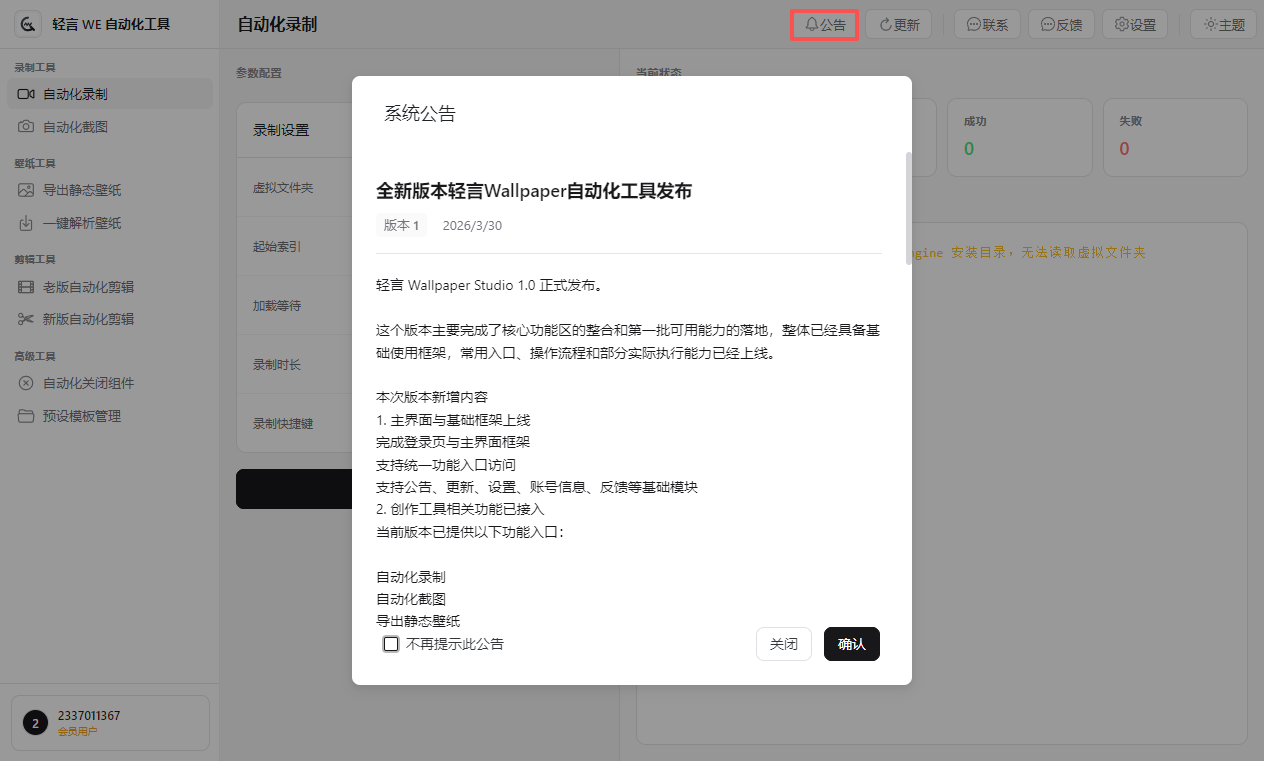This screenshot has width=1264, height=761.
Task: Dismiss the dialog using 关闭 button
Action: click(783, 644)
